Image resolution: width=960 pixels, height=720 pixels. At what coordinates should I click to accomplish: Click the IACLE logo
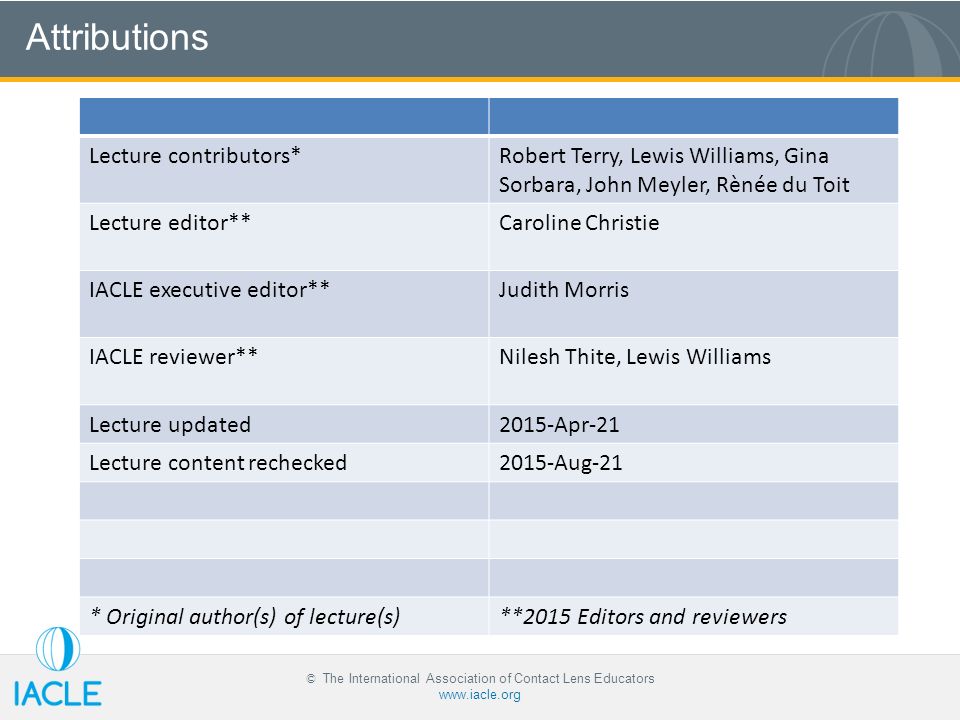(x=58, y=667)
